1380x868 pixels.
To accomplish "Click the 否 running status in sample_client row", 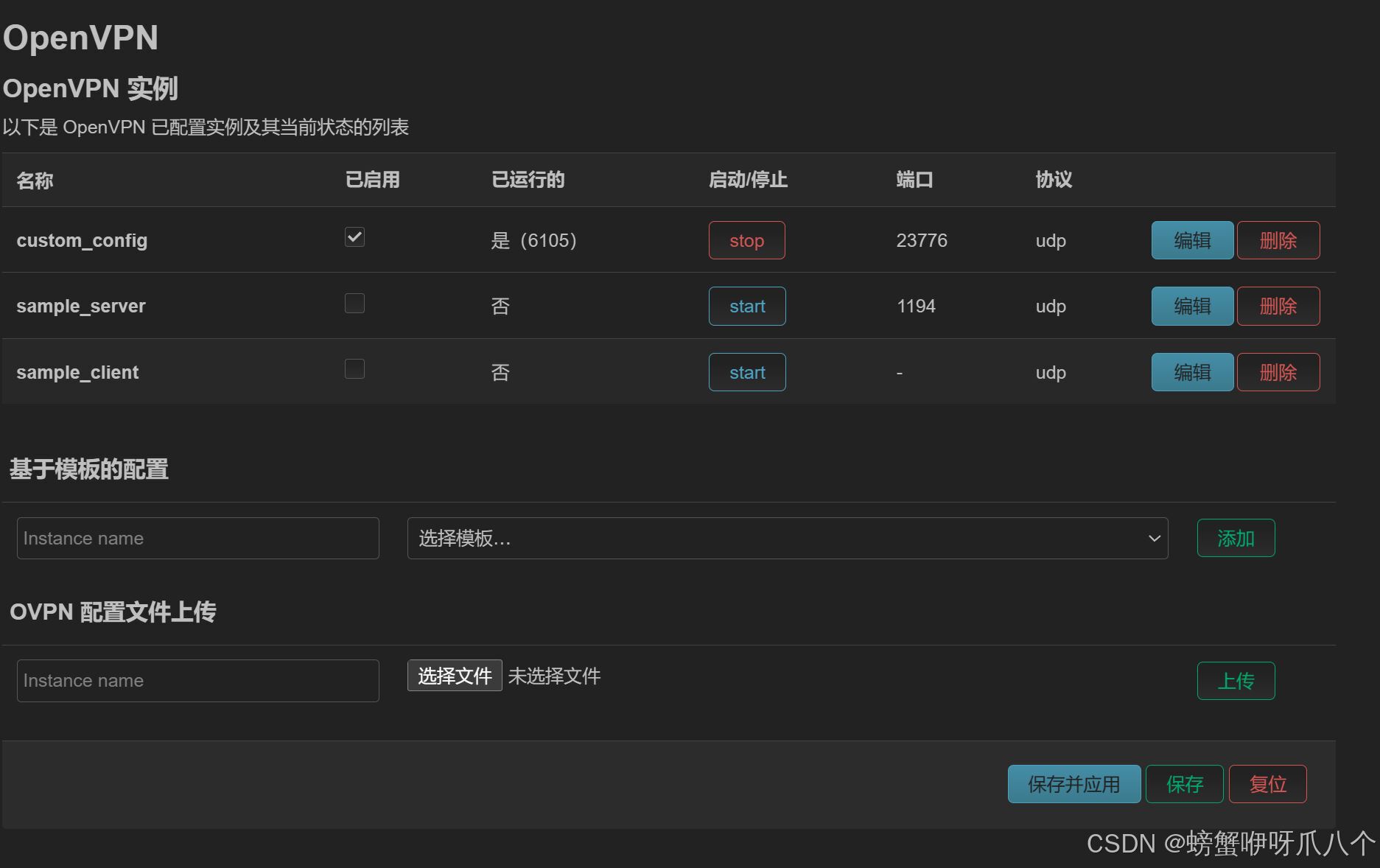I will [x=500, y=372].
